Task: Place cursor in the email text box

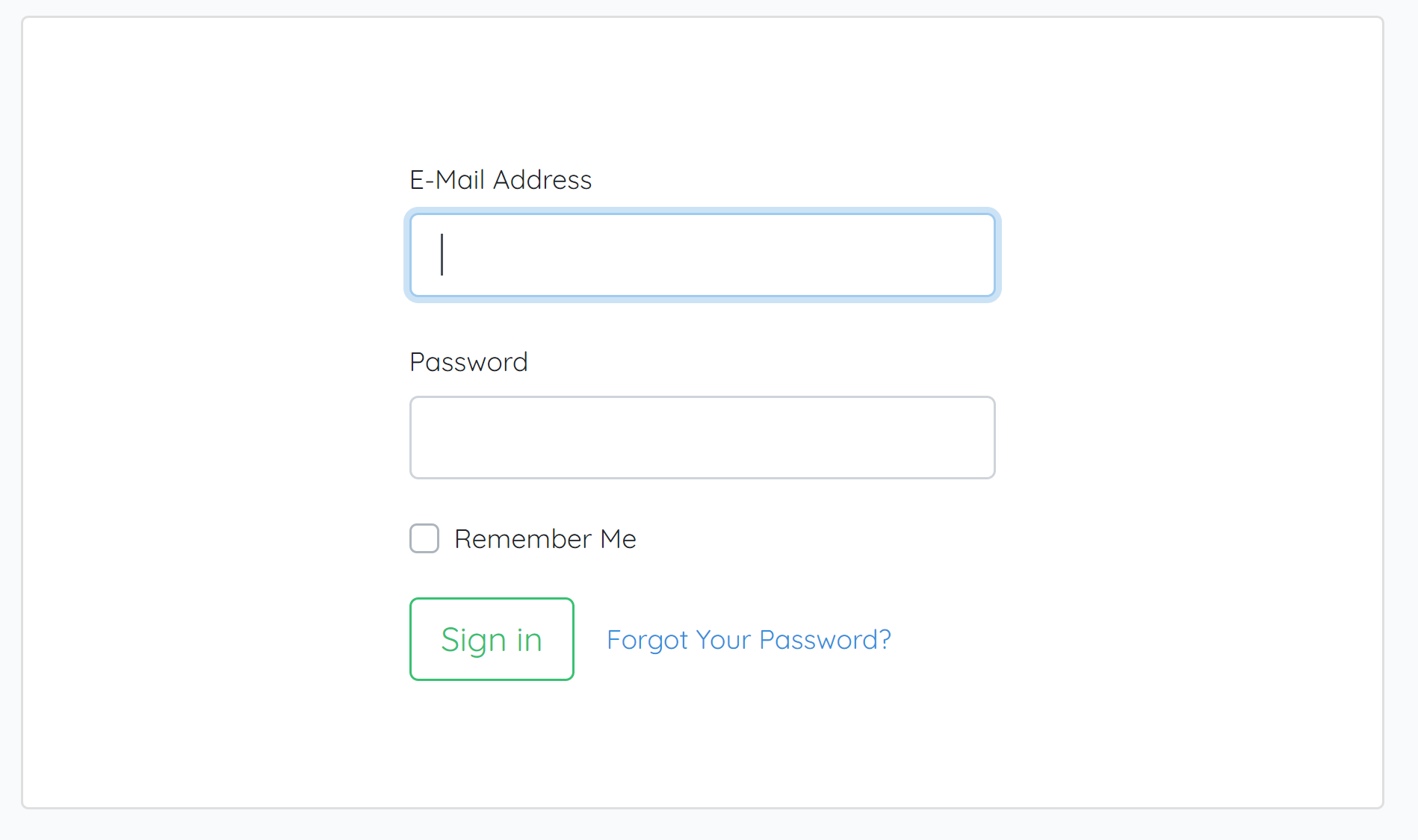Action: [x=702, y=255]
